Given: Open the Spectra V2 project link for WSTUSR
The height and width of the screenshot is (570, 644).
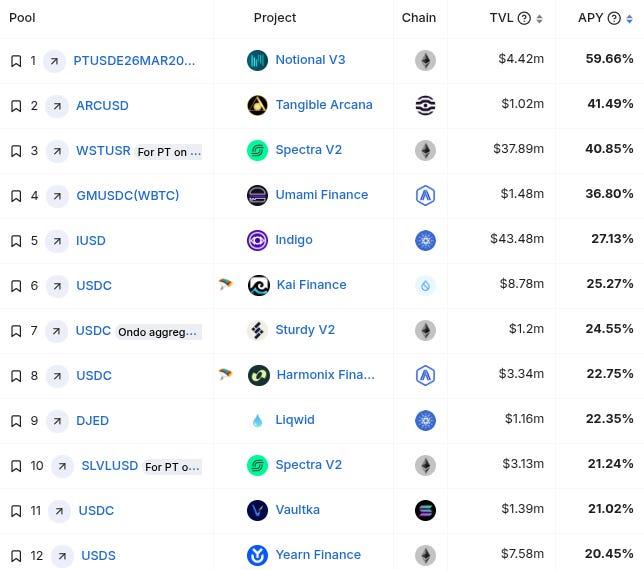Looking at the screenshot, I should [x=308, y=150].
